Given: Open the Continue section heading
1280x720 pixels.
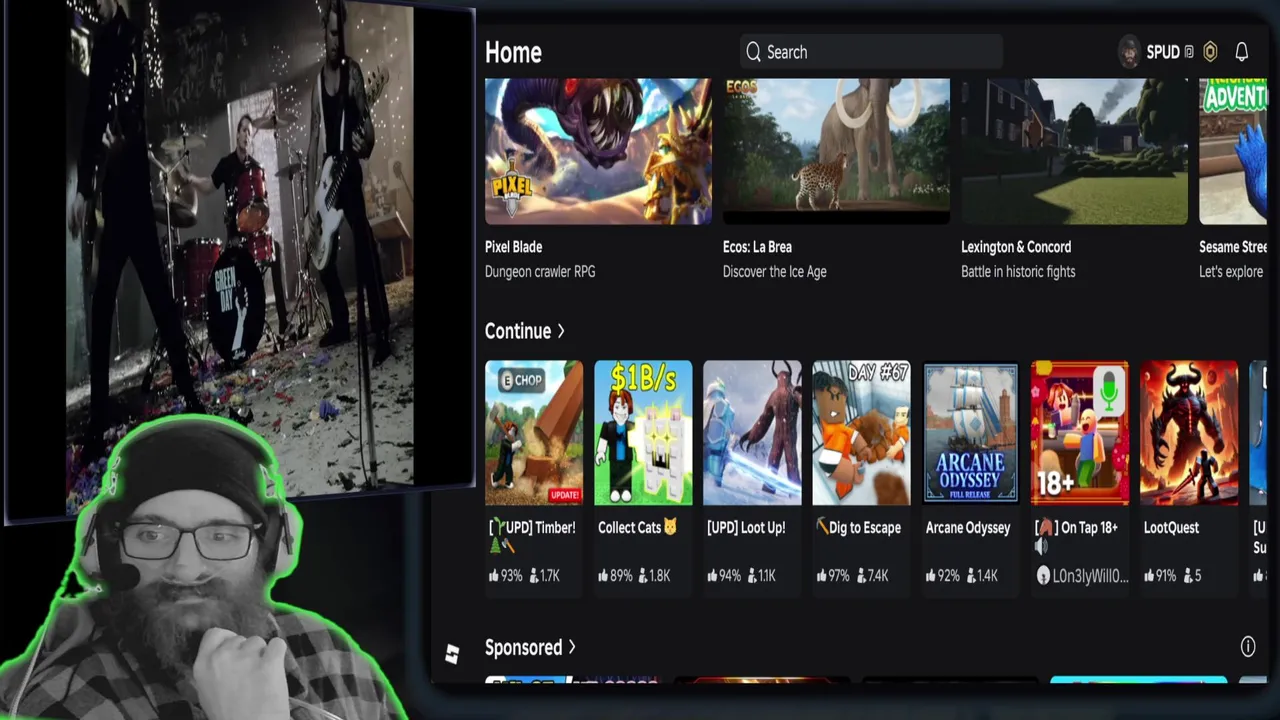Looking at the screenshot, I should tap(518, 331).
